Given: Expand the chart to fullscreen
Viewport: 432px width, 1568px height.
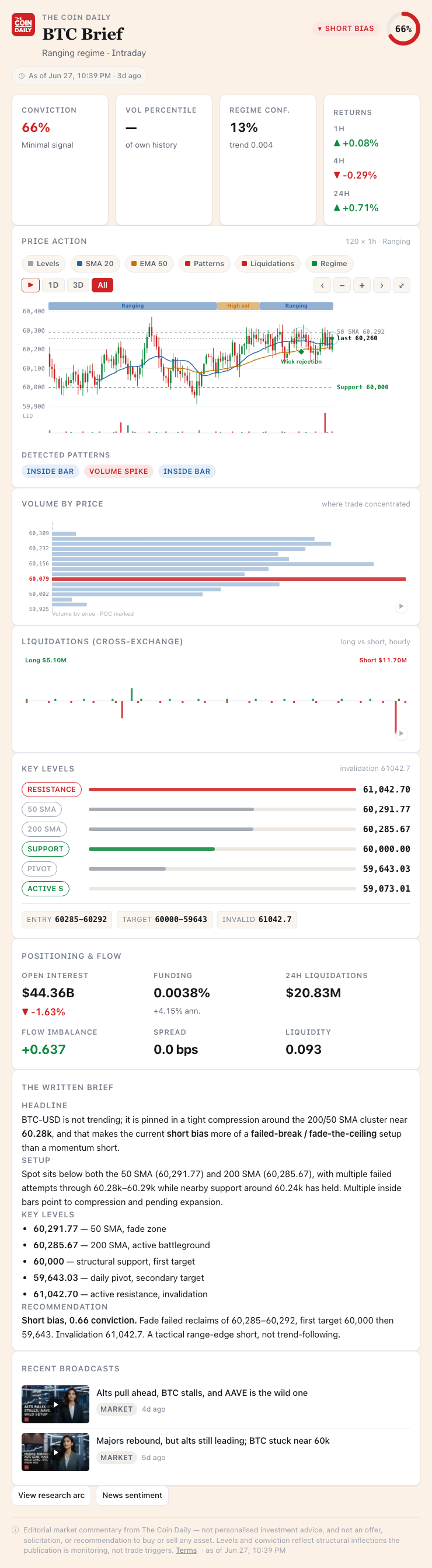Looking at the screenshot, I should 402,285.
